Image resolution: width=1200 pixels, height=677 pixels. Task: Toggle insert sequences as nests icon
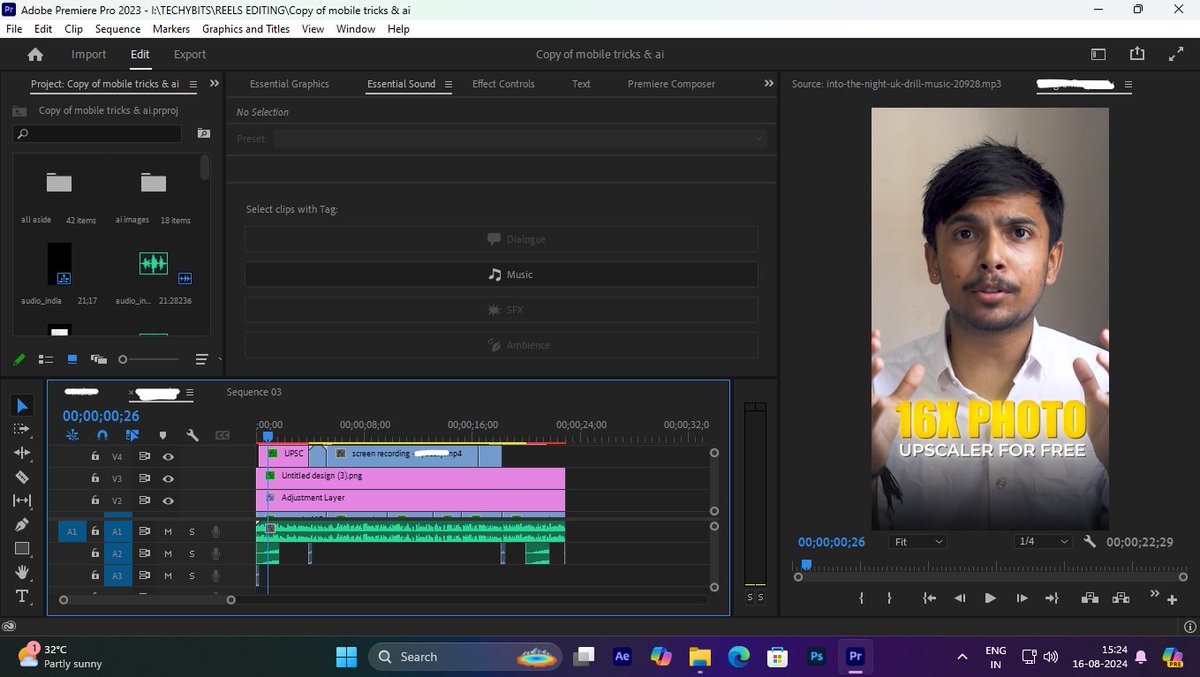(x=72, y=435)
